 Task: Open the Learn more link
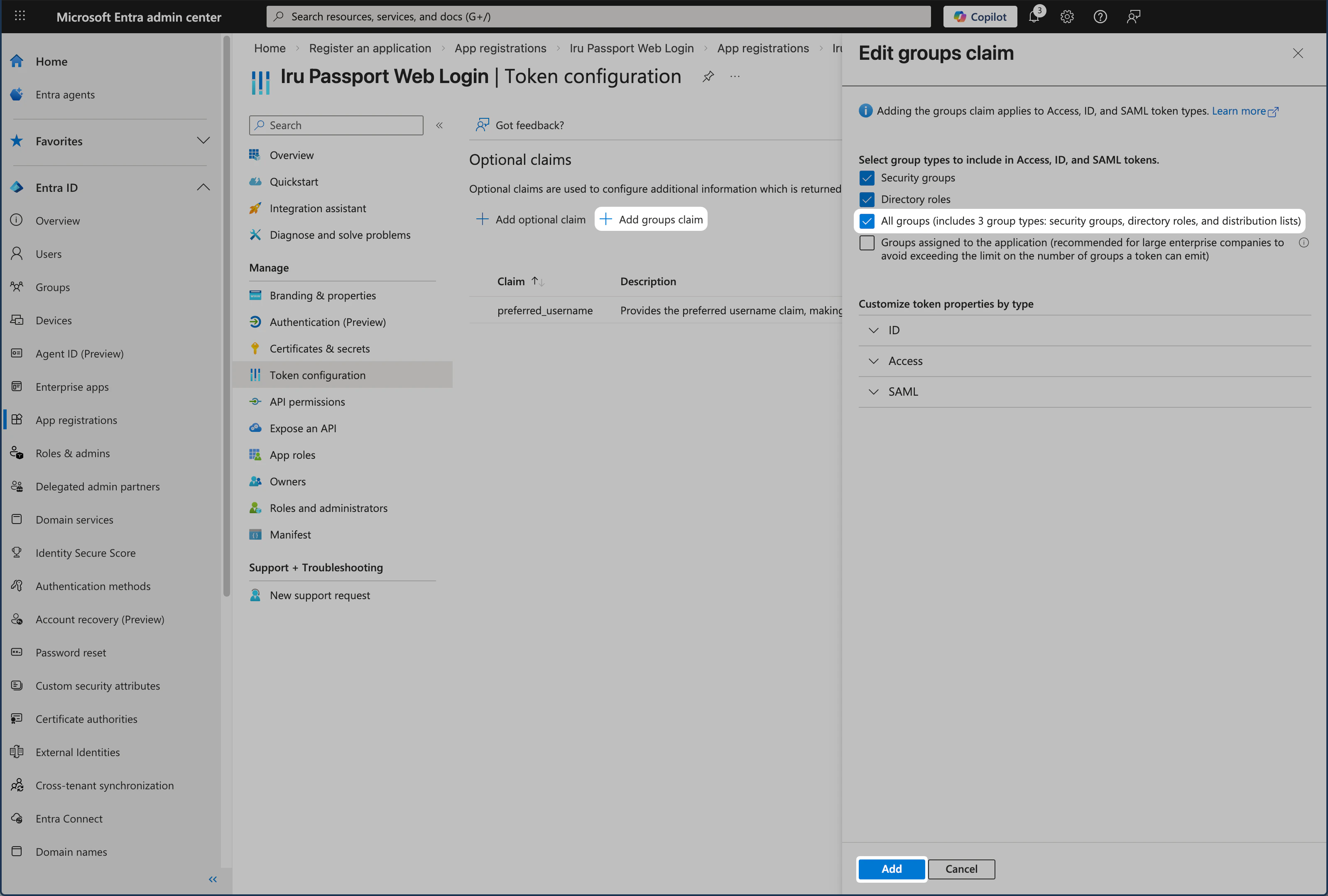click(1240, 111)
